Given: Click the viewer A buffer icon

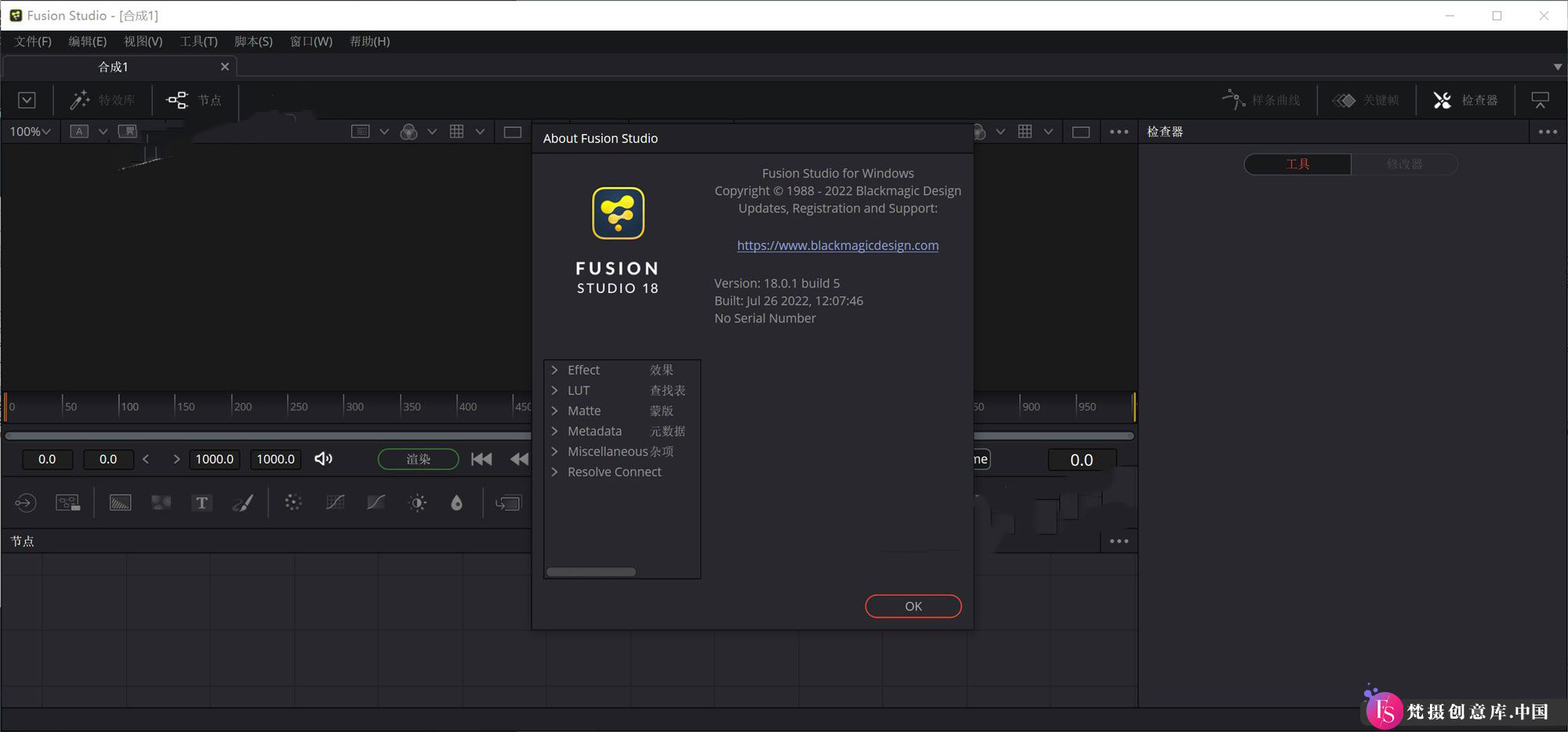Looking at the screenshot, I should click(79, 132).
